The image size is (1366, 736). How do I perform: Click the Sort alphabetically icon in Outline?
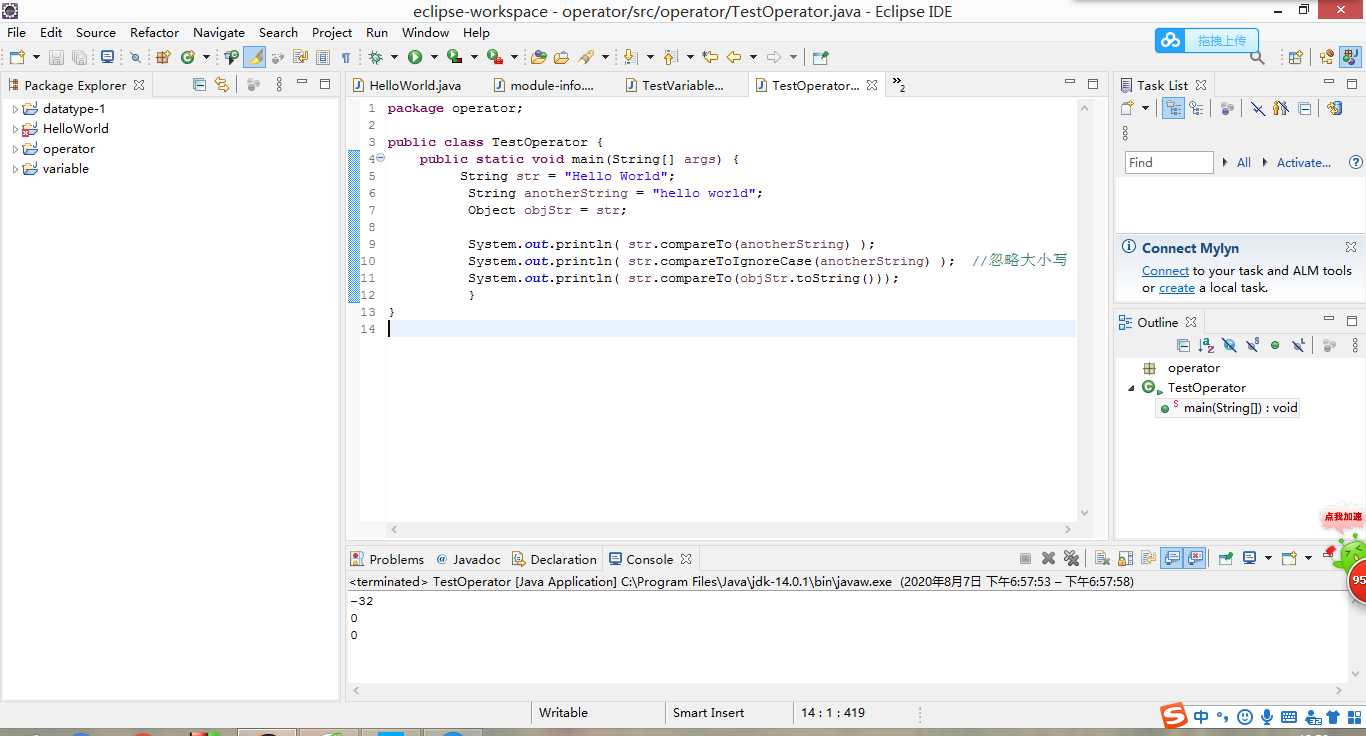[x=1206, y=345]
